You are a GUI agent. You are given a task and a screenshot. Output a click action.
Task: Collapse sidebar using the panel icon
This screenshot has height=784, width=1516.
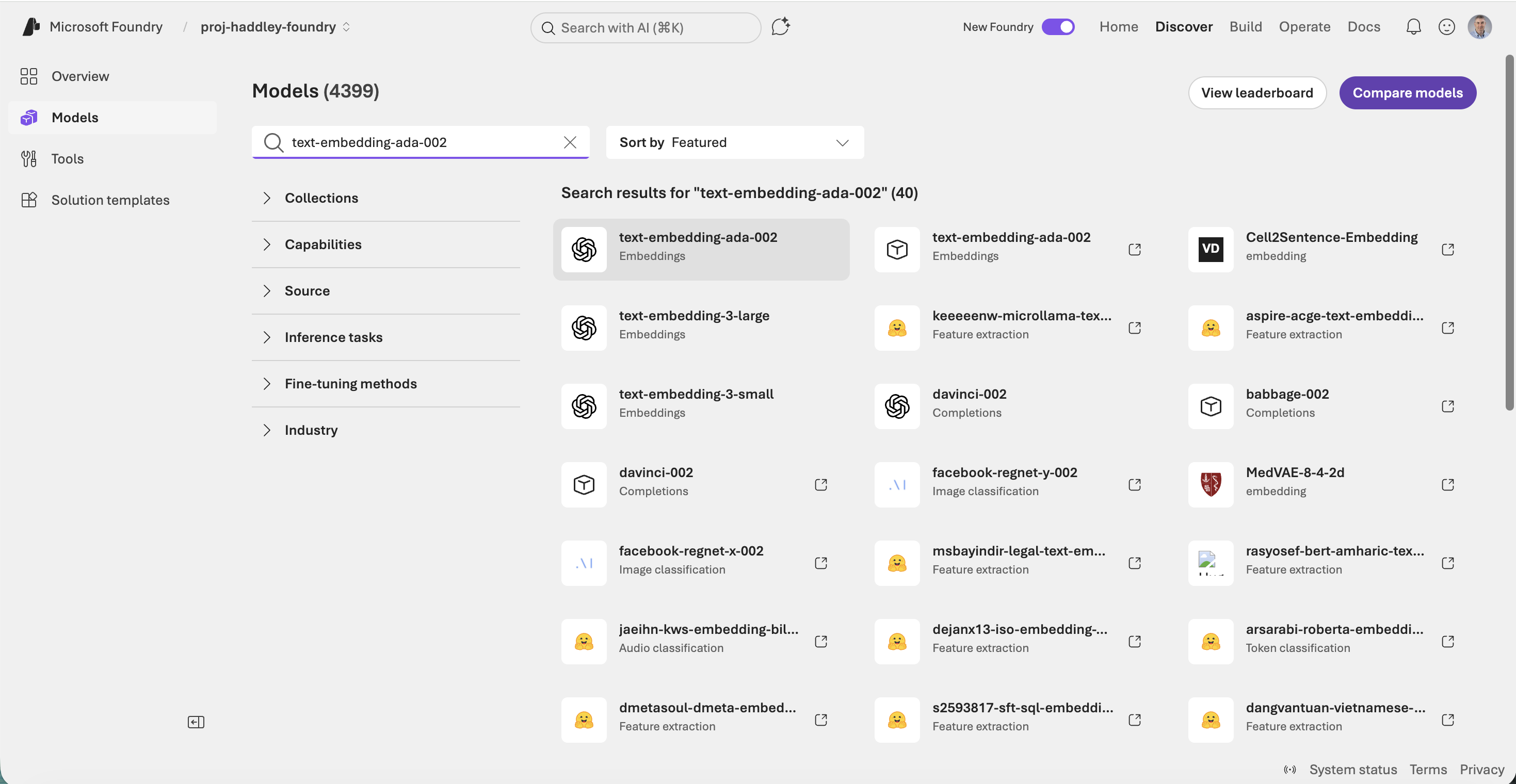click(196, 722)
